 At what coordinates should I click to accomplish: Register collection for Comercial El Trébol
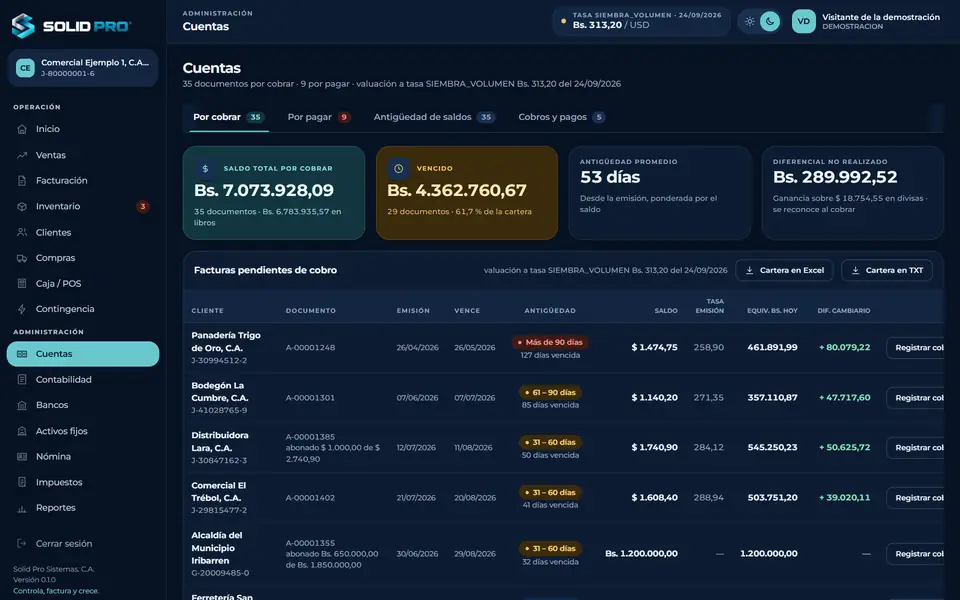coord(917,498)
